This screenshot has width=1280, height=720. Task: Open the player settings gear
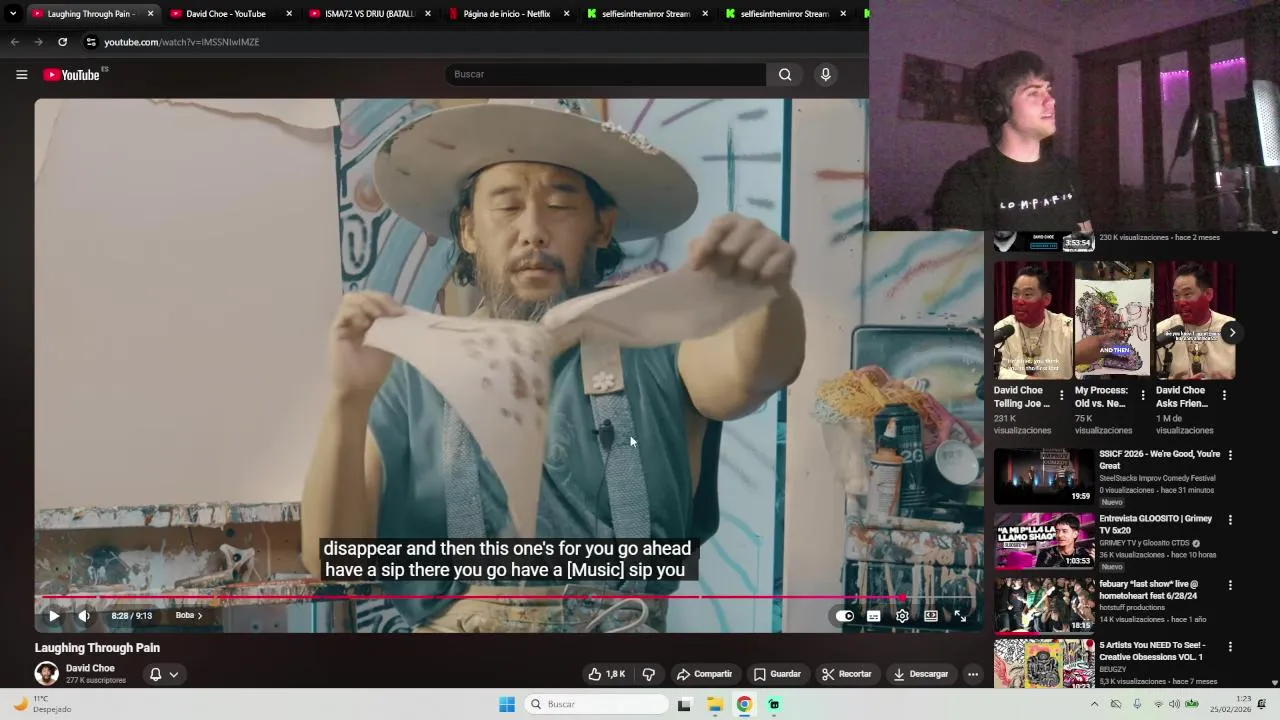tap(902, 616)
